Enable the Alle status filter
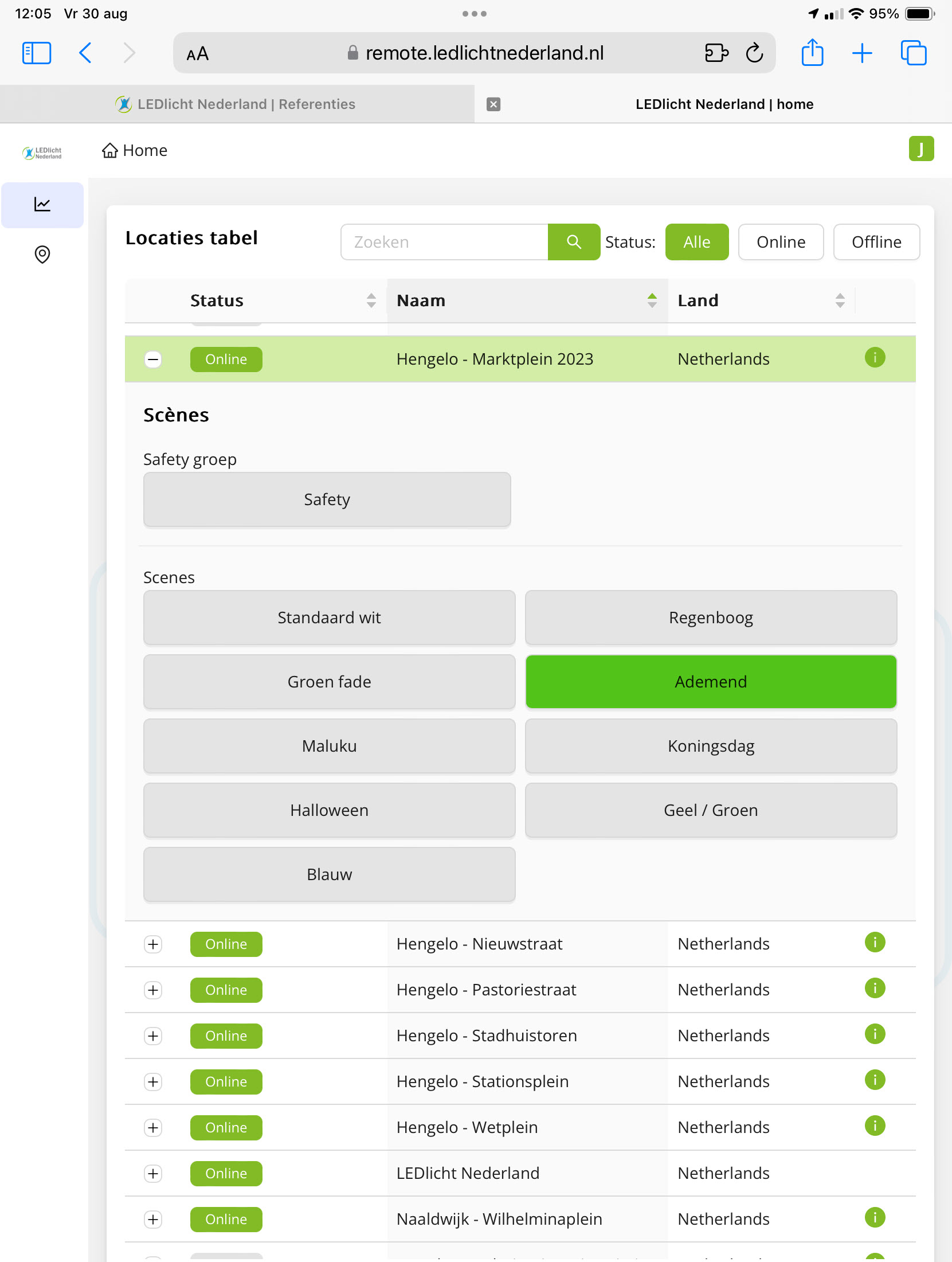The height and width of the screenshot is (1262, 952). 697,242
